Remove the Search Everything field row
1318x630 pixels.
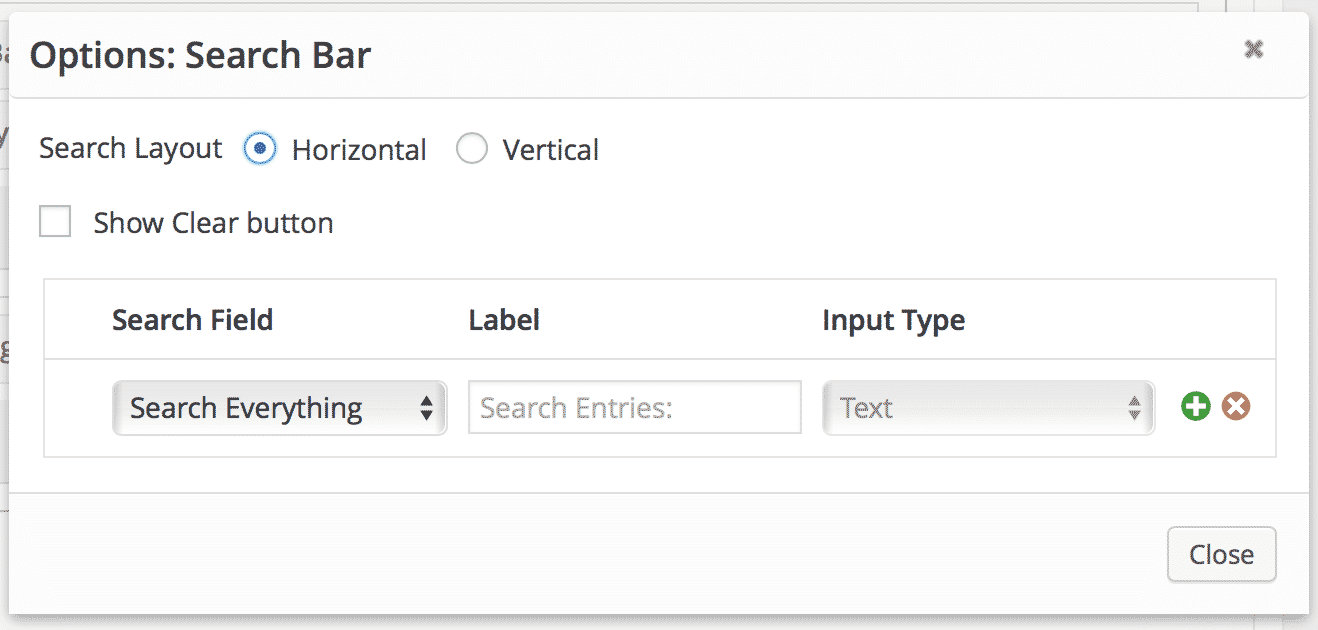1236,407
